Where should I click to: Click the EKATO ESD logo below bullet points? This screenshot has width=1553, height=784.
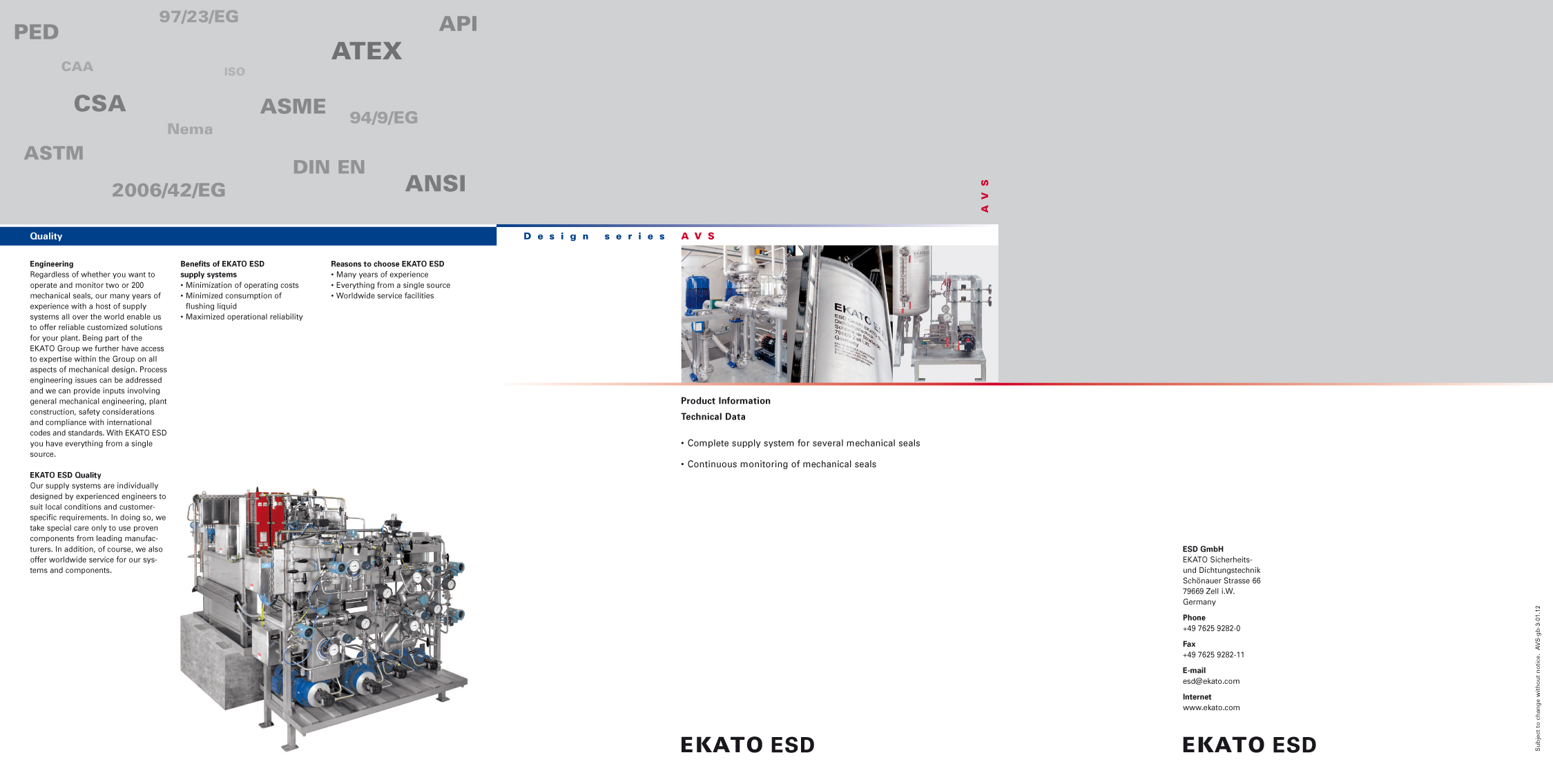coord(748,745)
